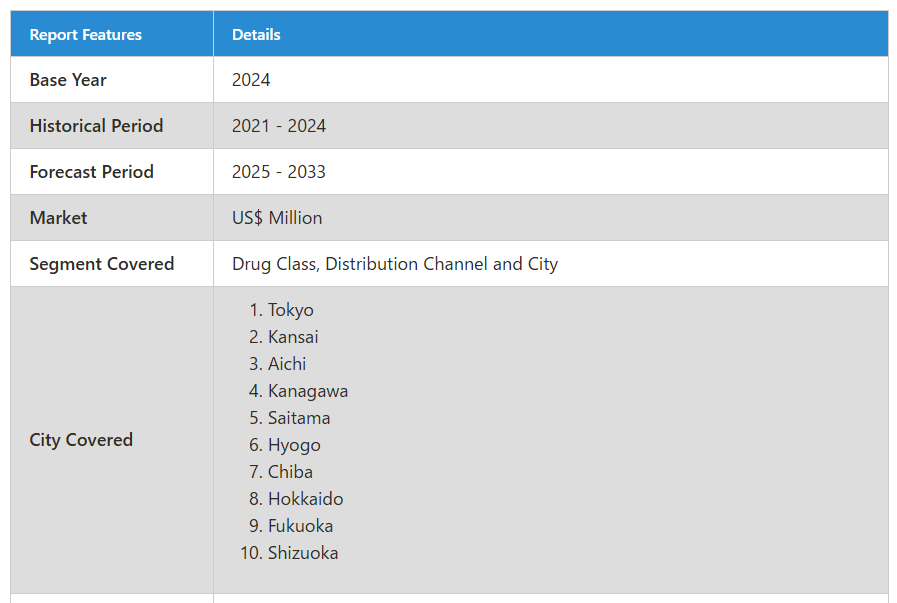
Task: Select Fukuoka list entry
Action: pos(300,526)
